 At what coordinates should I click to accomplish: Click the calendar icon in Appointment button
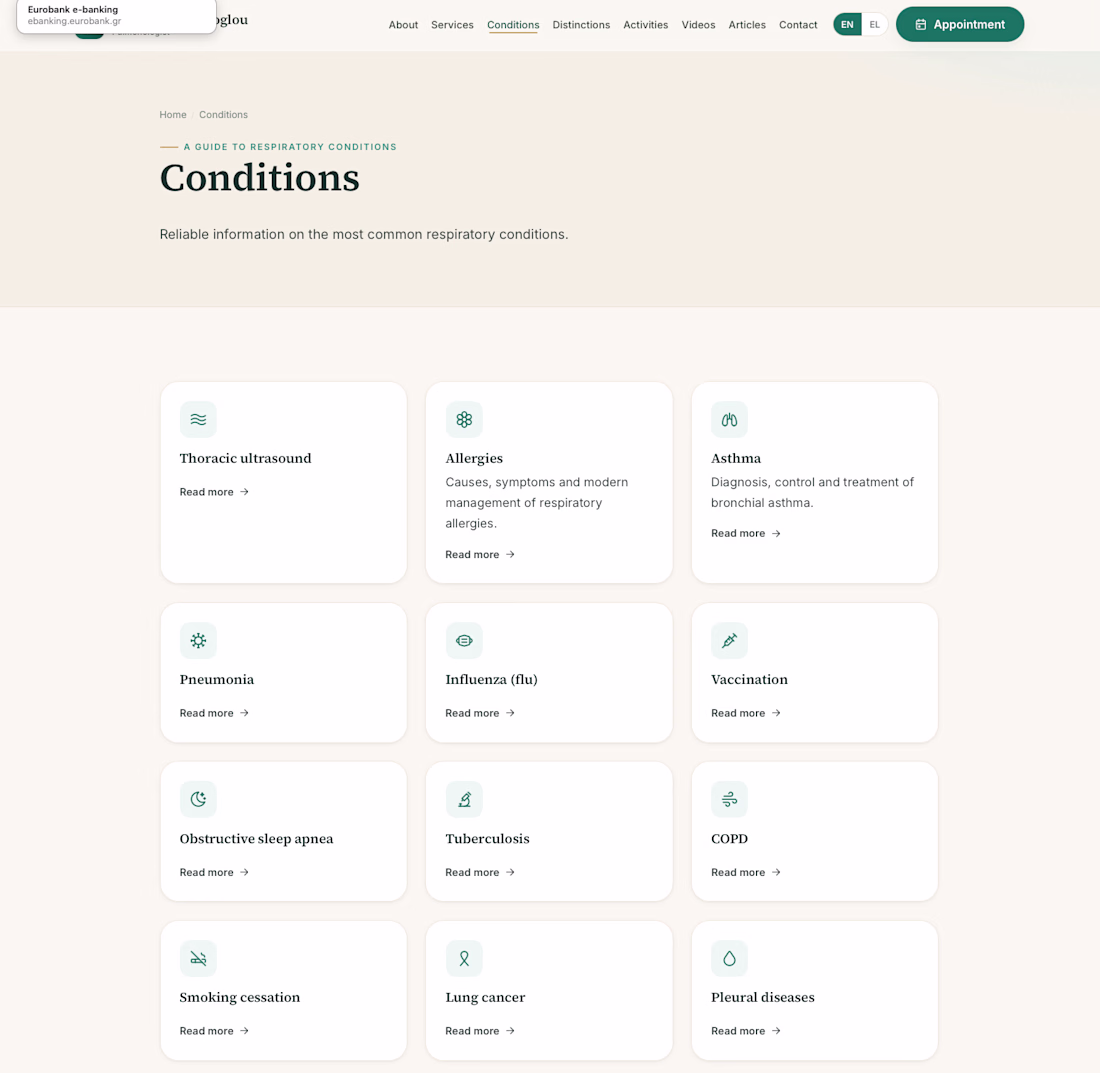coord(920,25)
